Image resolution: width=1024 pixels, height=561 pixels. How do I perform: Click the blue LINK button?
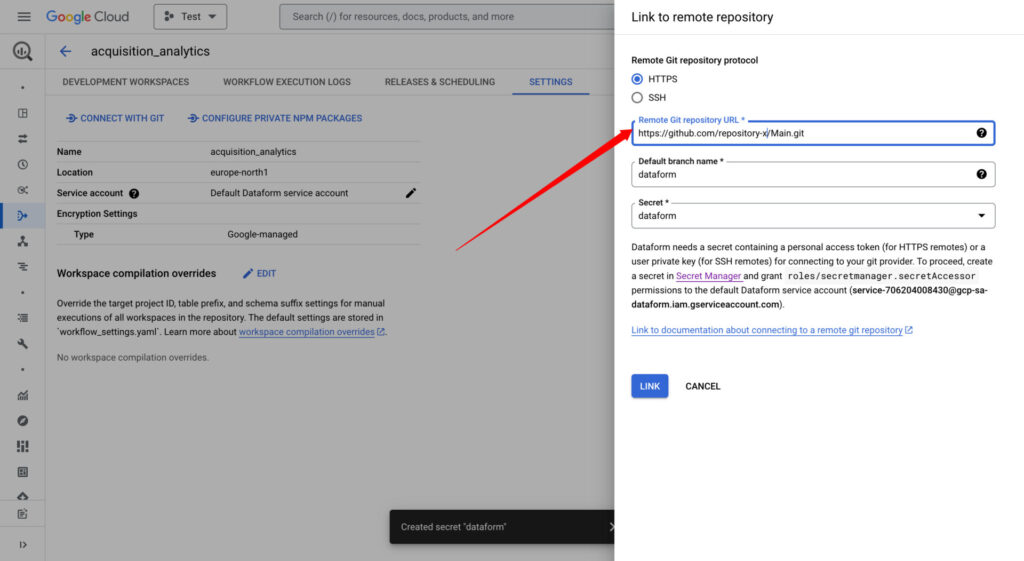pos(649,386)
